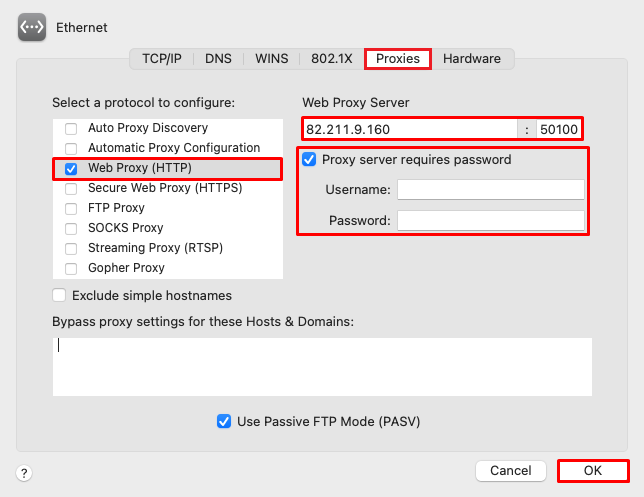Click the Password input field

coord(491,221)
